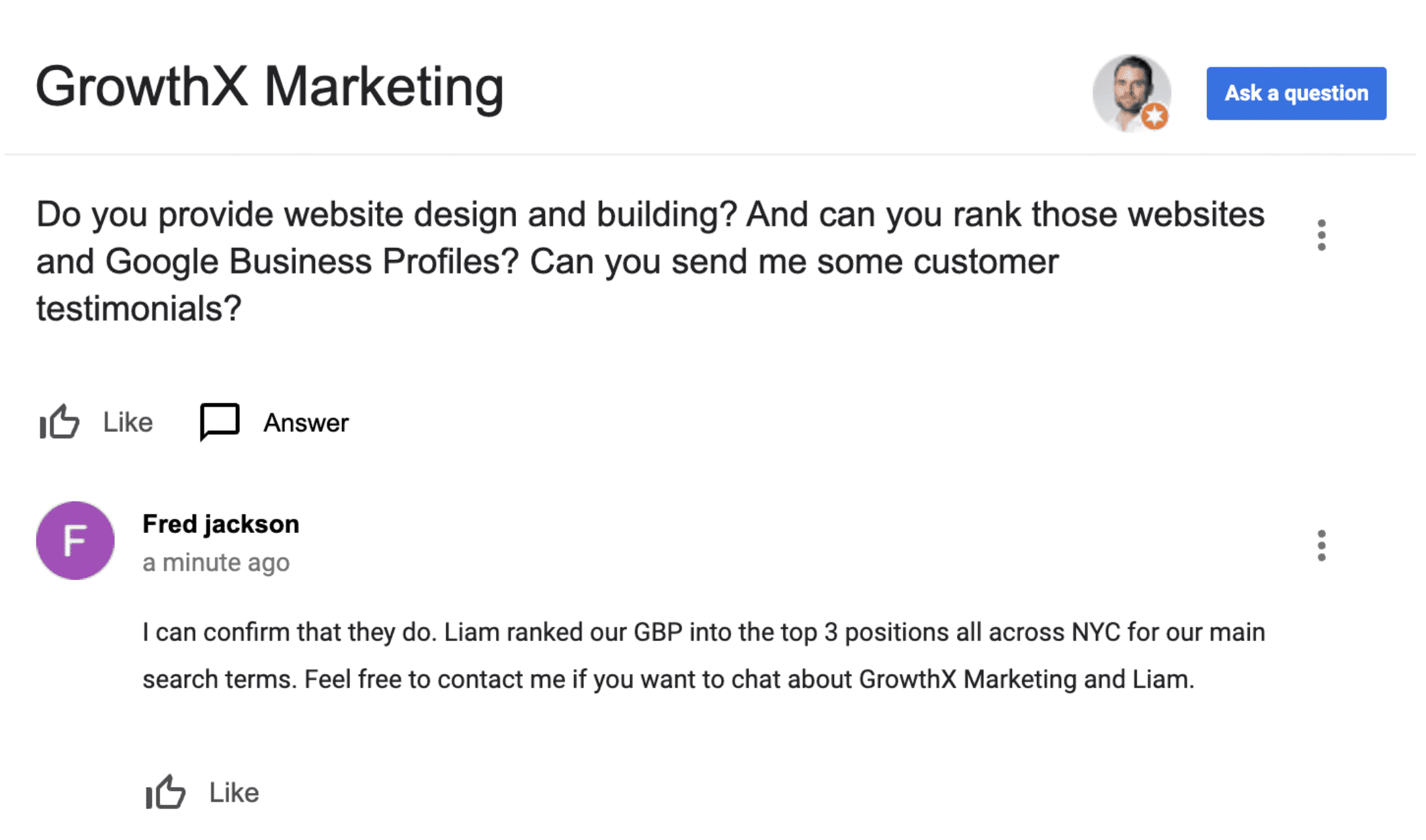Click the GrowthX Marketing title
Image resolution: width=1426 pixels, height=840 pixels.
[269, 87]
